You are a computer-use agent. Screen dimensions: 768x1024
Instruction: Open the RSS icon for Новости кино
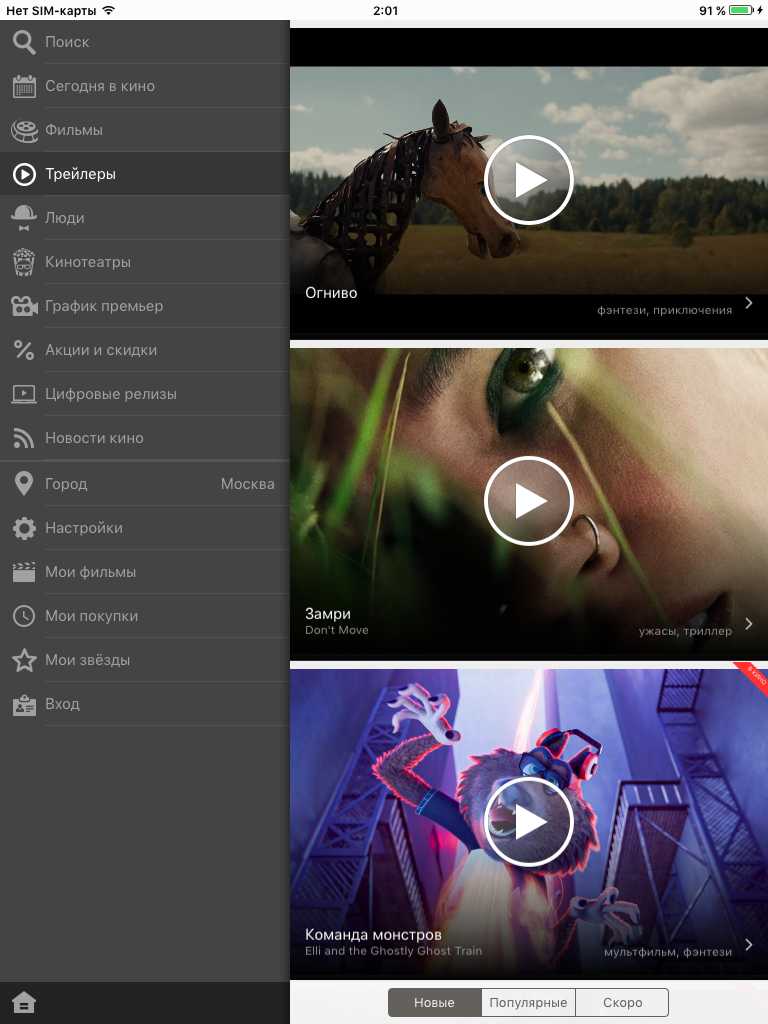[24, 438]
